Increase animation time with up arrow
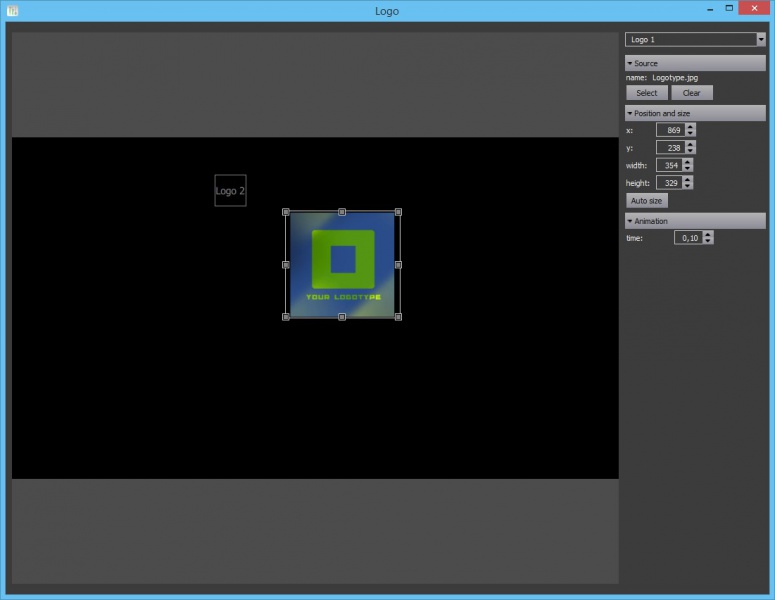The width and height of the screenshot is (775, 600). 708,234
